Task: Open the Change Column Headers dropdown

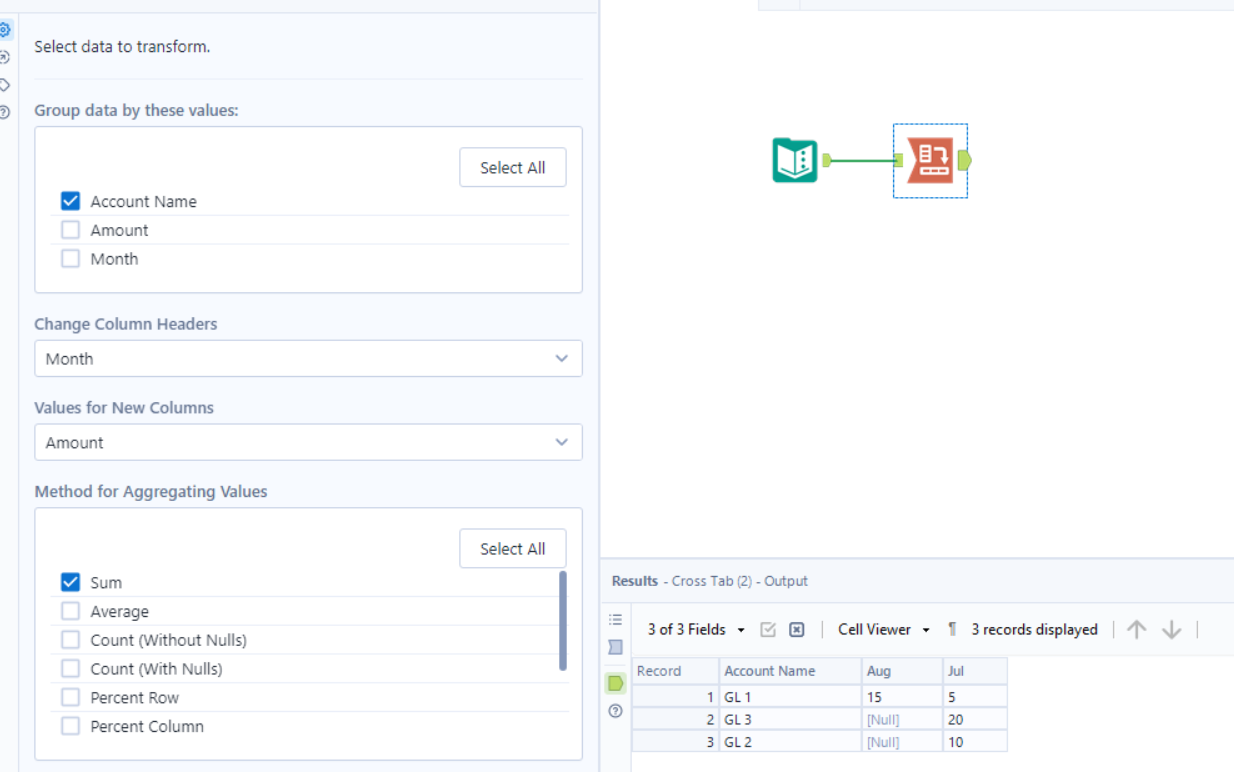Action: (x=308, y=358)
